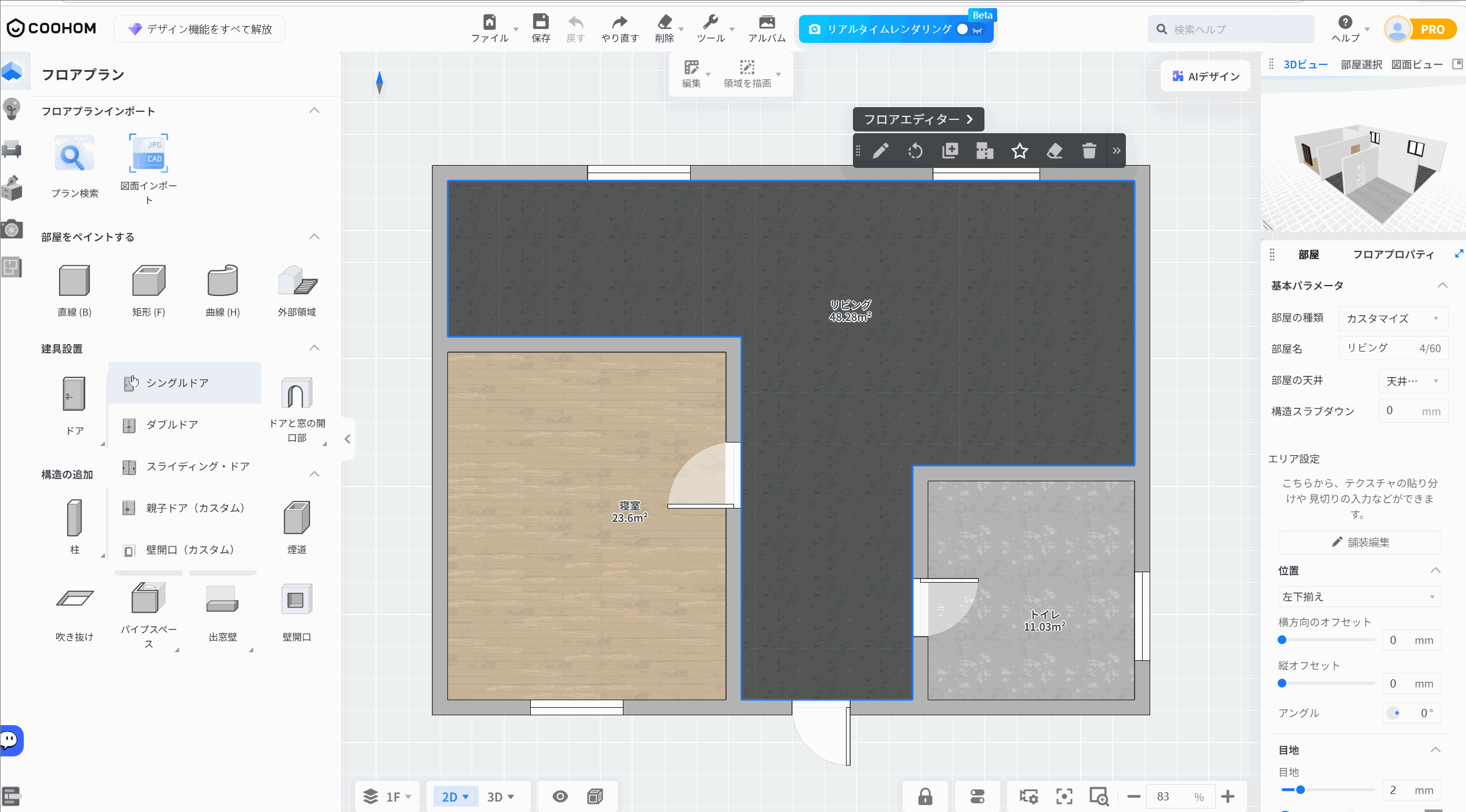This screenshot has height=812, width=1466.
Task: Switch to 2D view mode
Action: [455, 797]
